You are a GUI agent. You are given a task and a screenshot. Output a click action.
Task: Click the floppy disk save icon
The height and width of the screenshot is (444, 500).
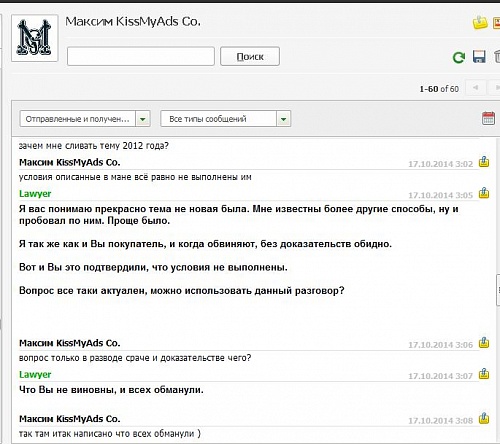(479, 57)
